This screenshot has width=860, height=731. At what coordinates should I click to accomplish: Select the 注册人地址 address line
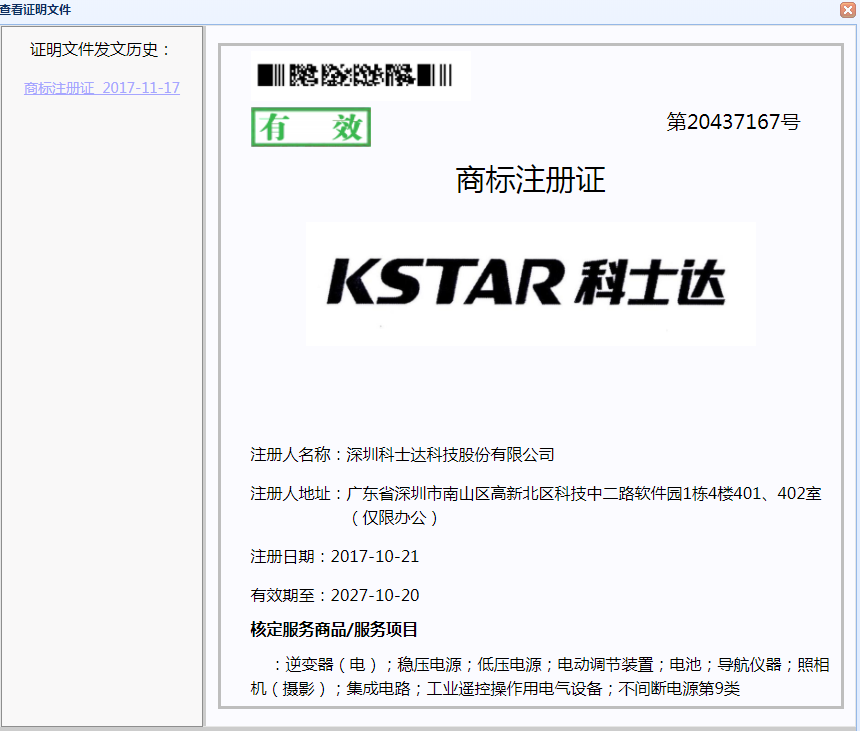pos(536,494)
